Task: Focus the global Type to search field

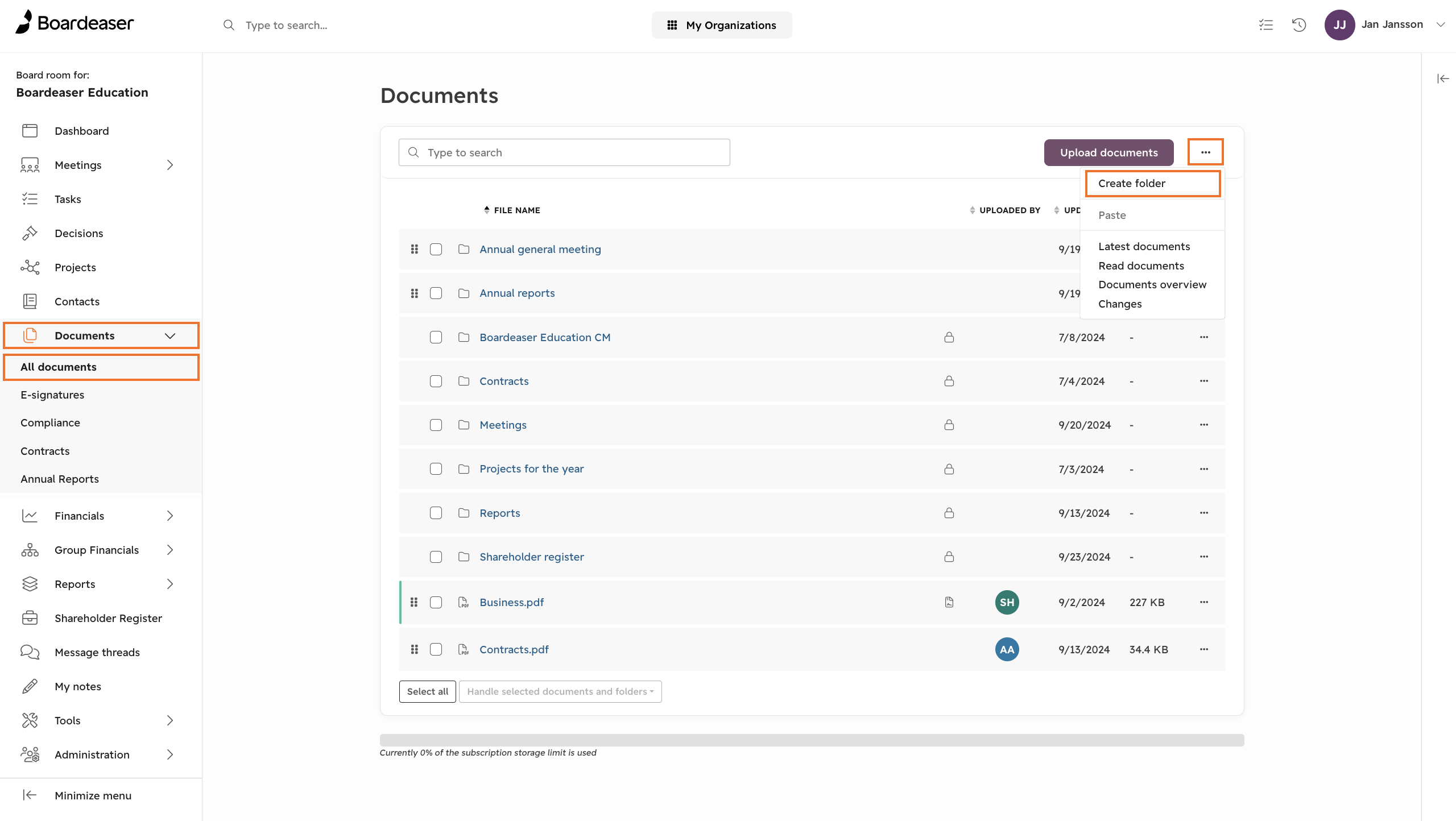Action: pyautogui.click(x=286, y=25)
